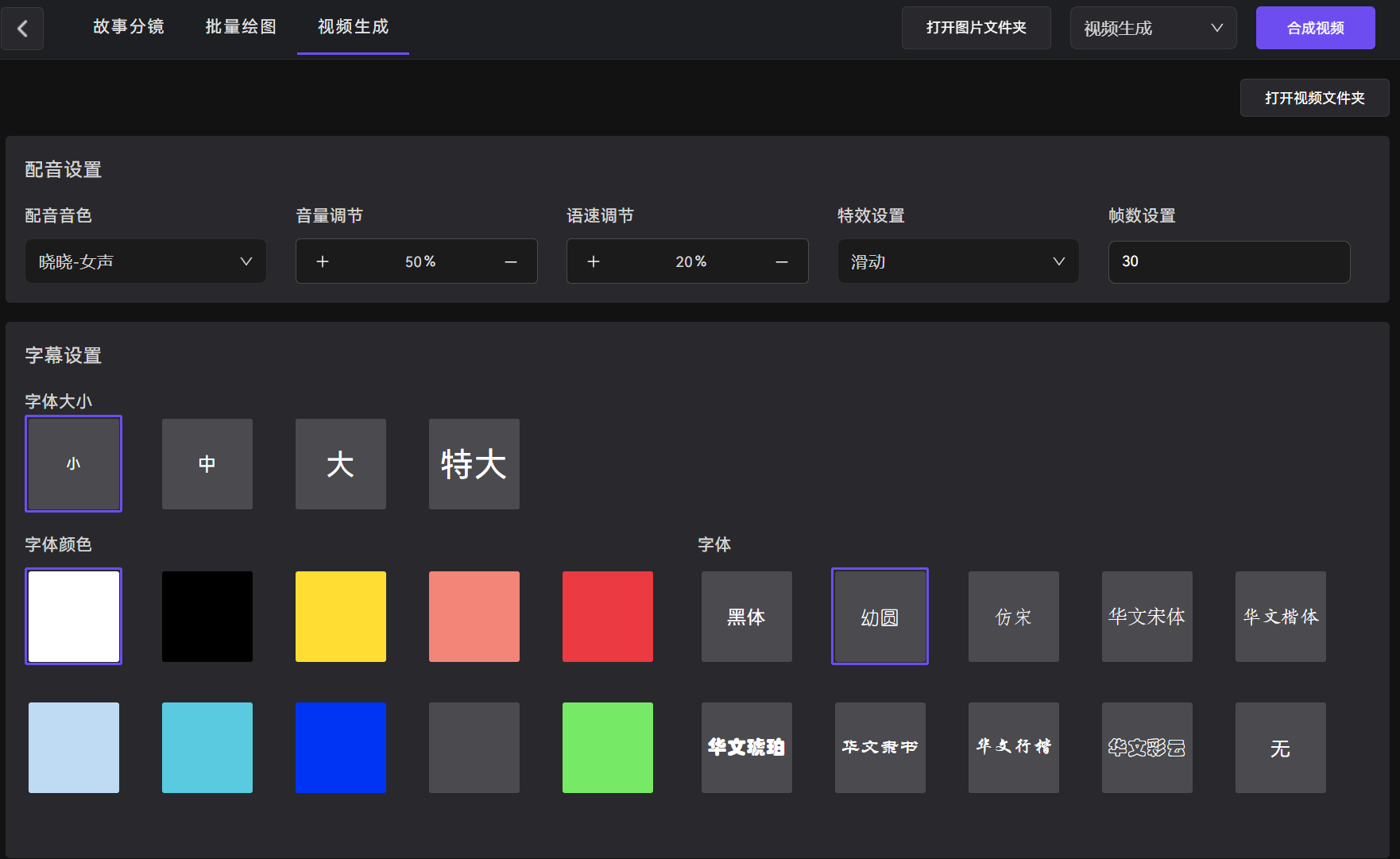The height and width of the screenshot is (859, 1400).
Task: Select the 视频生成 tab
Action: pos(353,27)
